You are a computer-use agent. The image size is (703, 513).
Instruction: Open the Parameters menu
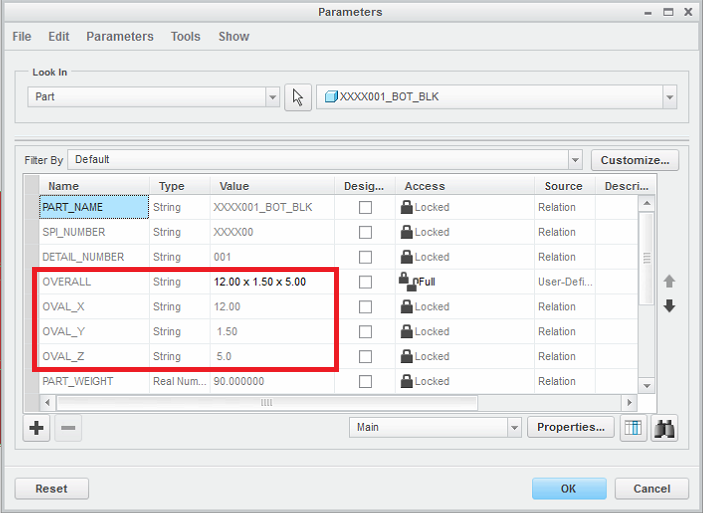click(x=120, y=36)
